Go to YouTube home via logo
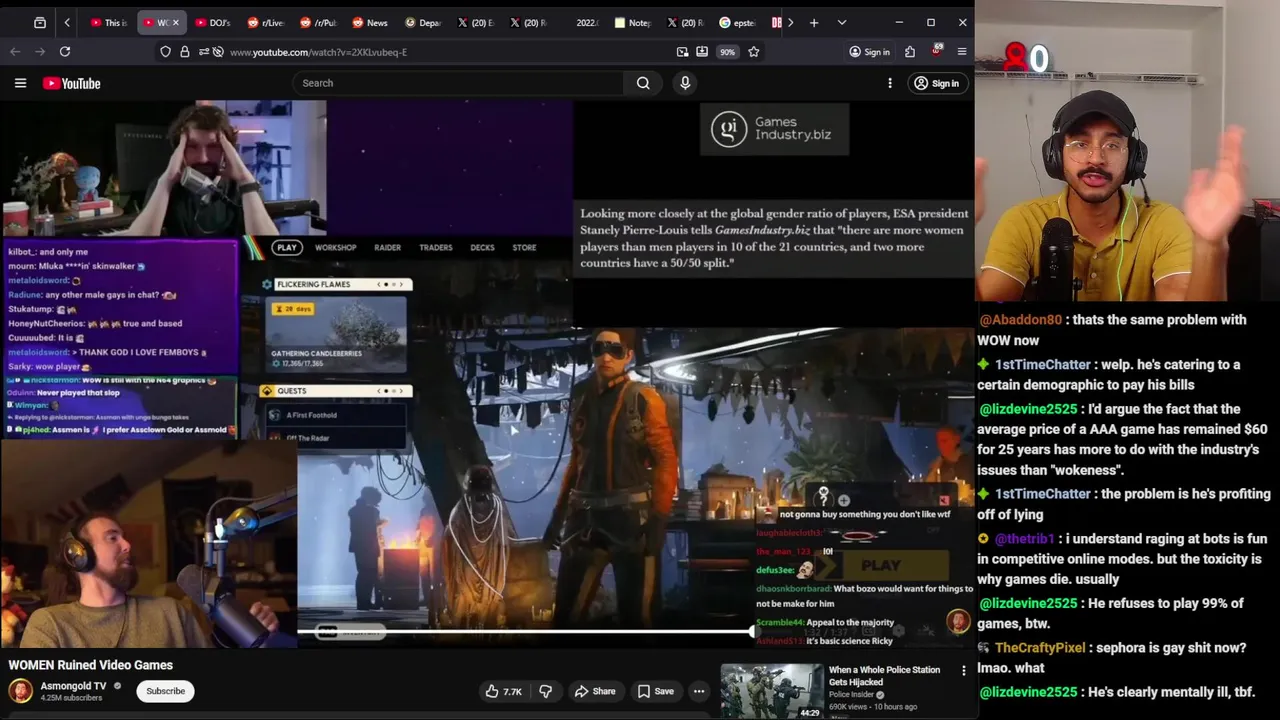The width and height of the screenshot is (1280, 720). (x=72, y=83)
